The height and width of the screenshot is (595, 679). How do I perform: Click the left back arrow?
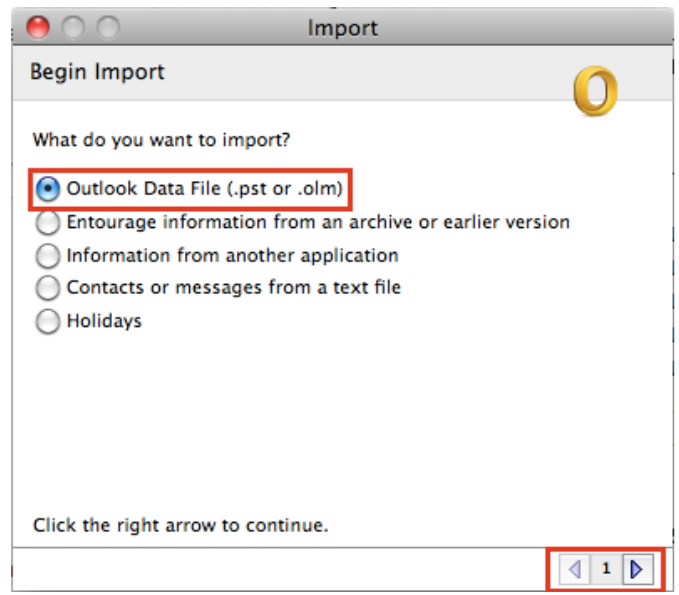pyautogui.click(x=575, y=570)
